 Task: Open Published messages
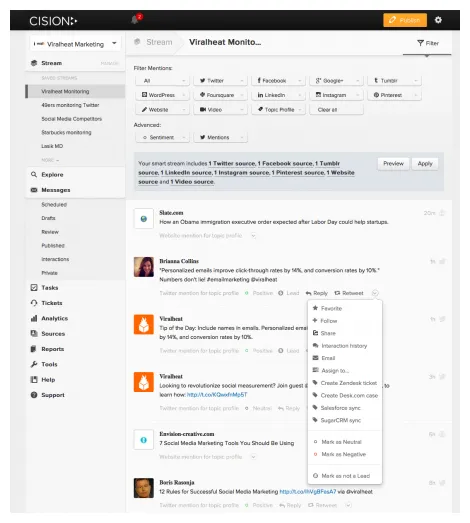point(53,245)
